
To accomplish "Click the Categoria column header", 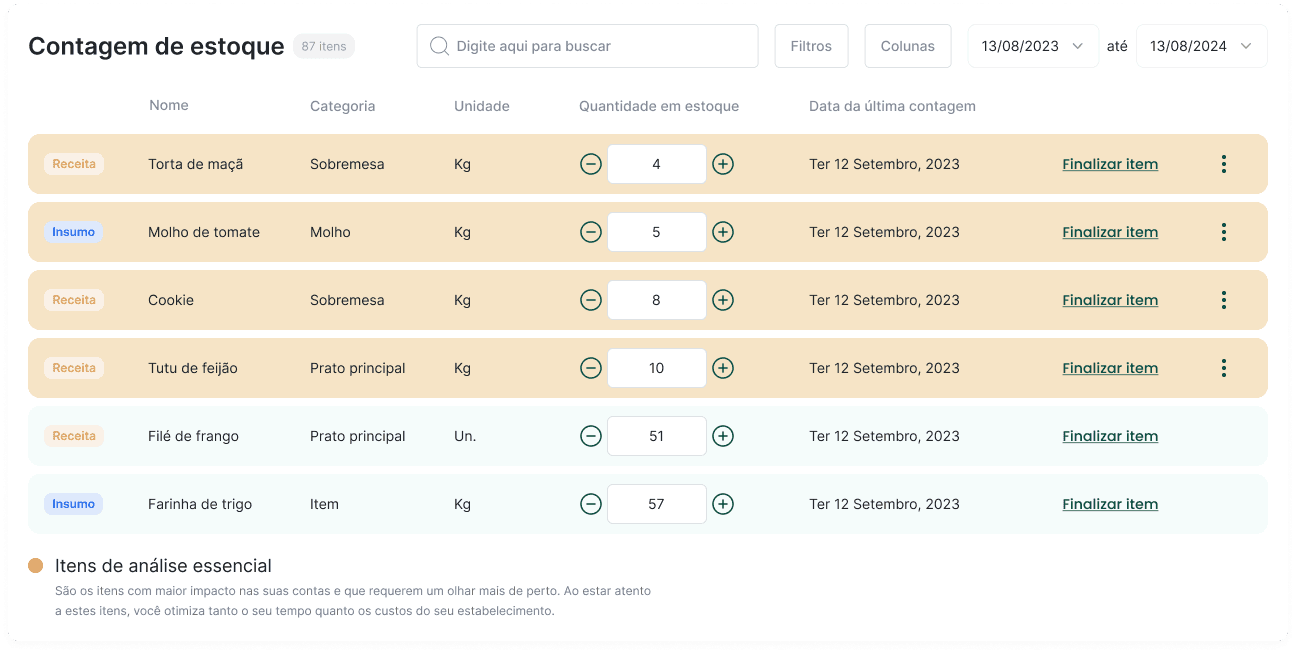I will [342, 106].
